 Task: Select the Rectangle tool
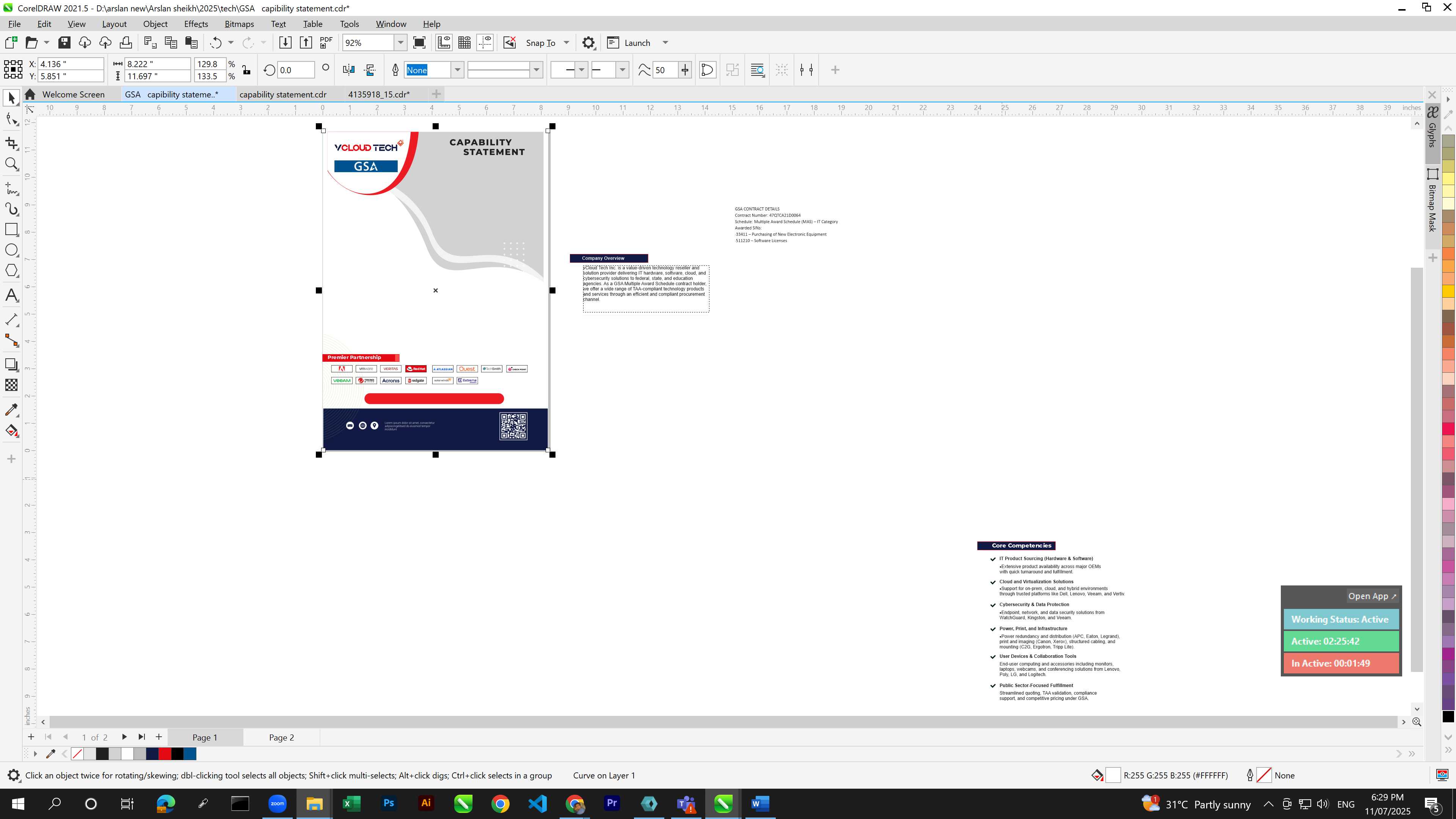click(11, 229)
